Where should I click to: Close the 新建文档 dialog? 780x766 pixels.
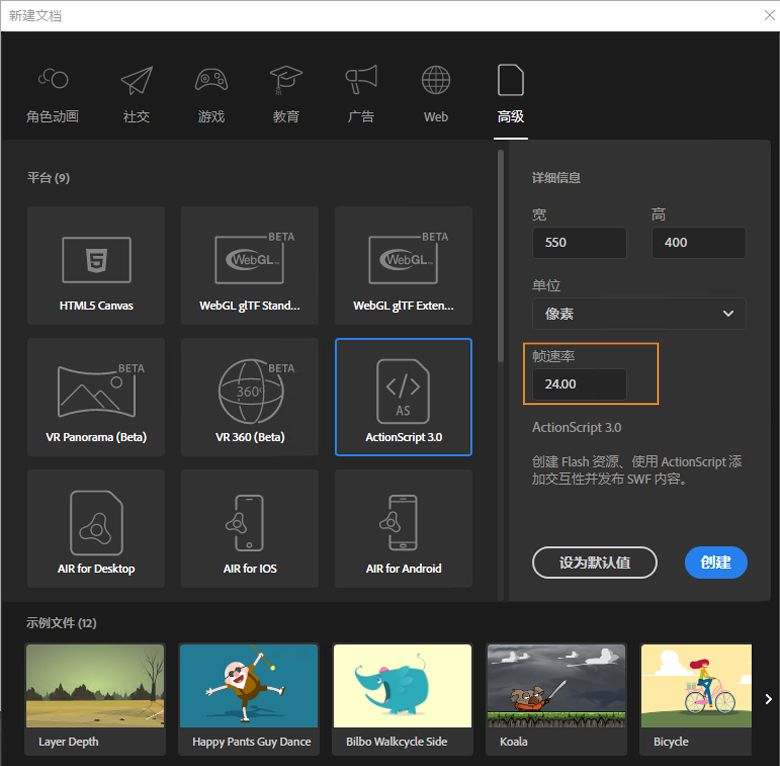(x=769, y=16)
